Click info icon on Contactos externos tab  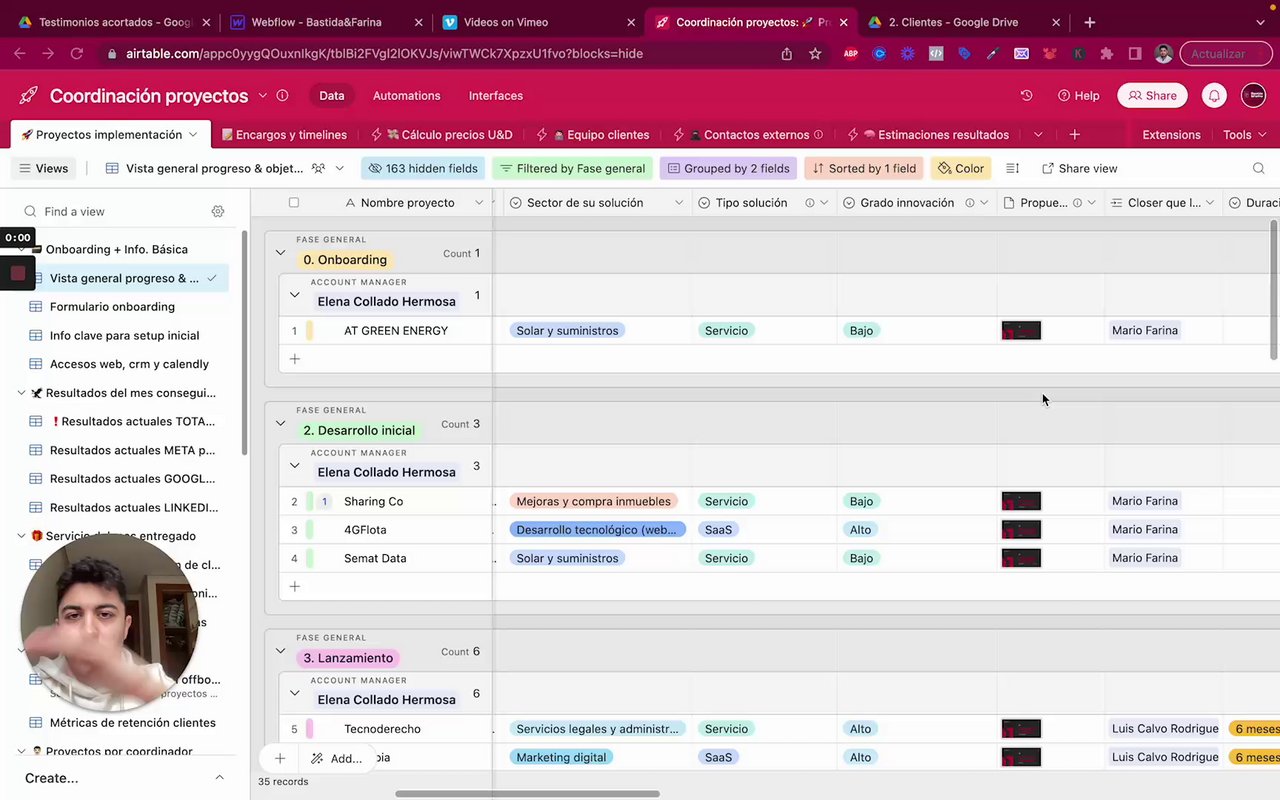(818, 135)
